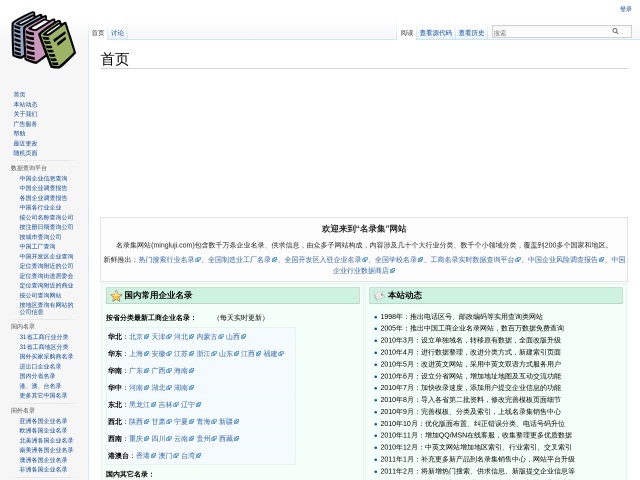Viewport: 640px width, 480px height.
Task: Open 北美洲各国企业名录 sidebar link
Action: [46, 440]
